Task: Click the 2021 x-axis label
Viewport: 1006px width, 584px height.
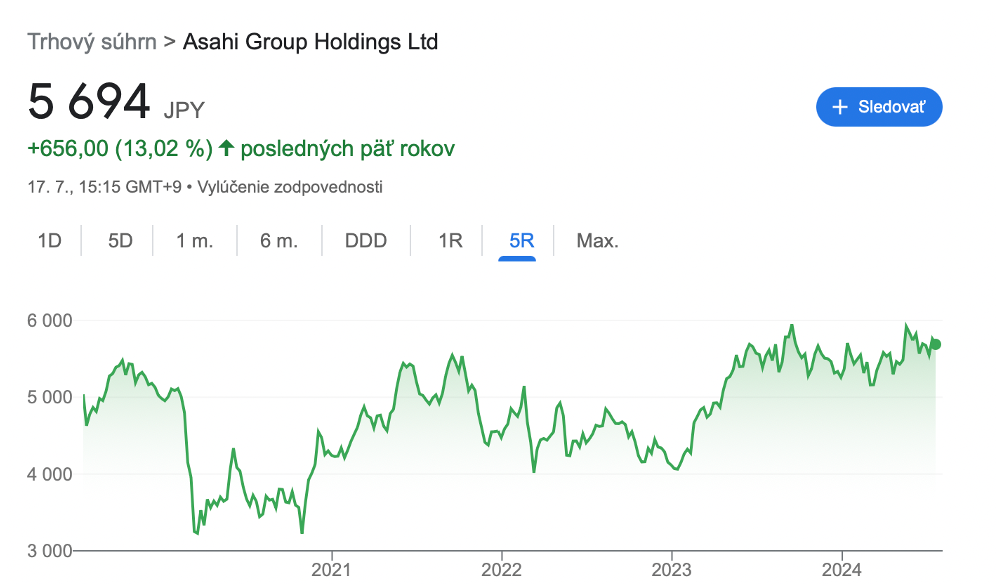Action: [331, 570]
